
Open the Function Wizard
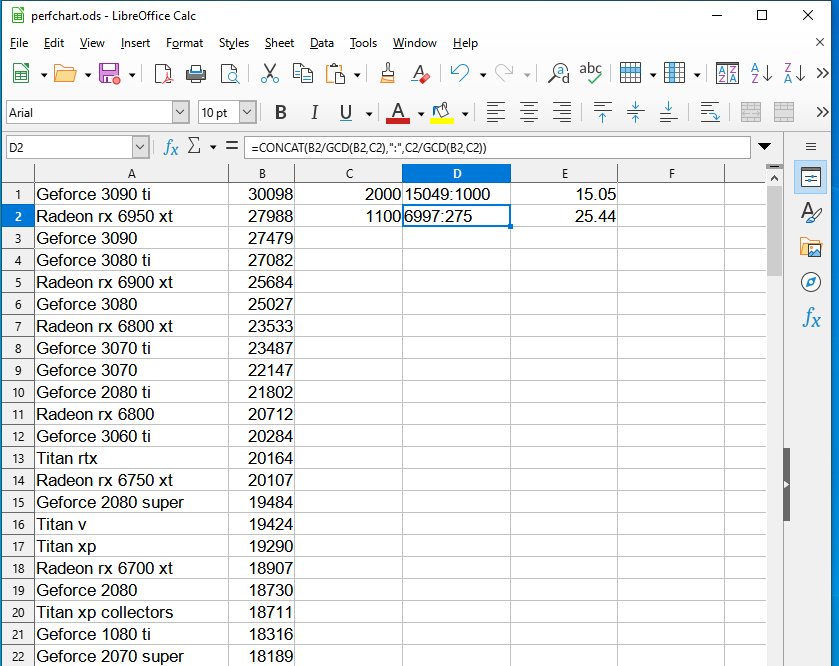[x=171, y=147]
